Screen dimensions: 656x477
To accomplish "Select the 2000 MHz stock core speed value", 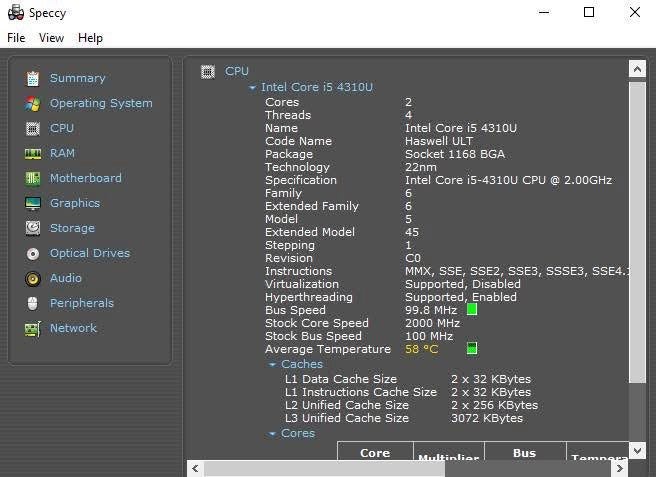I will click(x=433, y=323).
